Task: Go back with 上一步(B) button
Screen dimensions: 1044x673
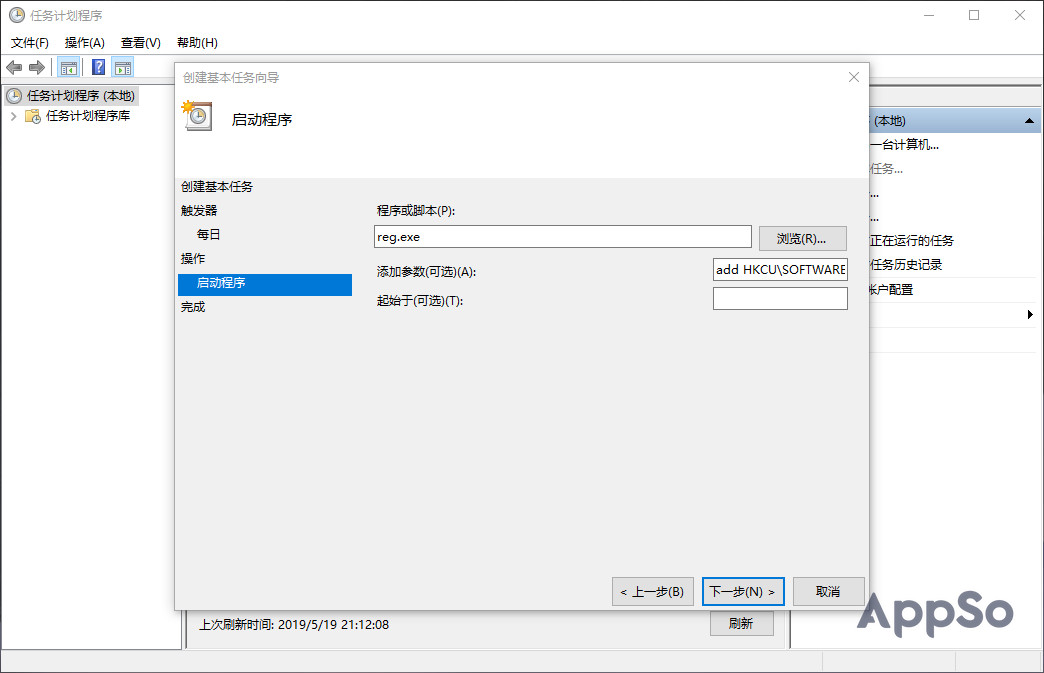Action: pyautogui.click(x=652, y=592)
